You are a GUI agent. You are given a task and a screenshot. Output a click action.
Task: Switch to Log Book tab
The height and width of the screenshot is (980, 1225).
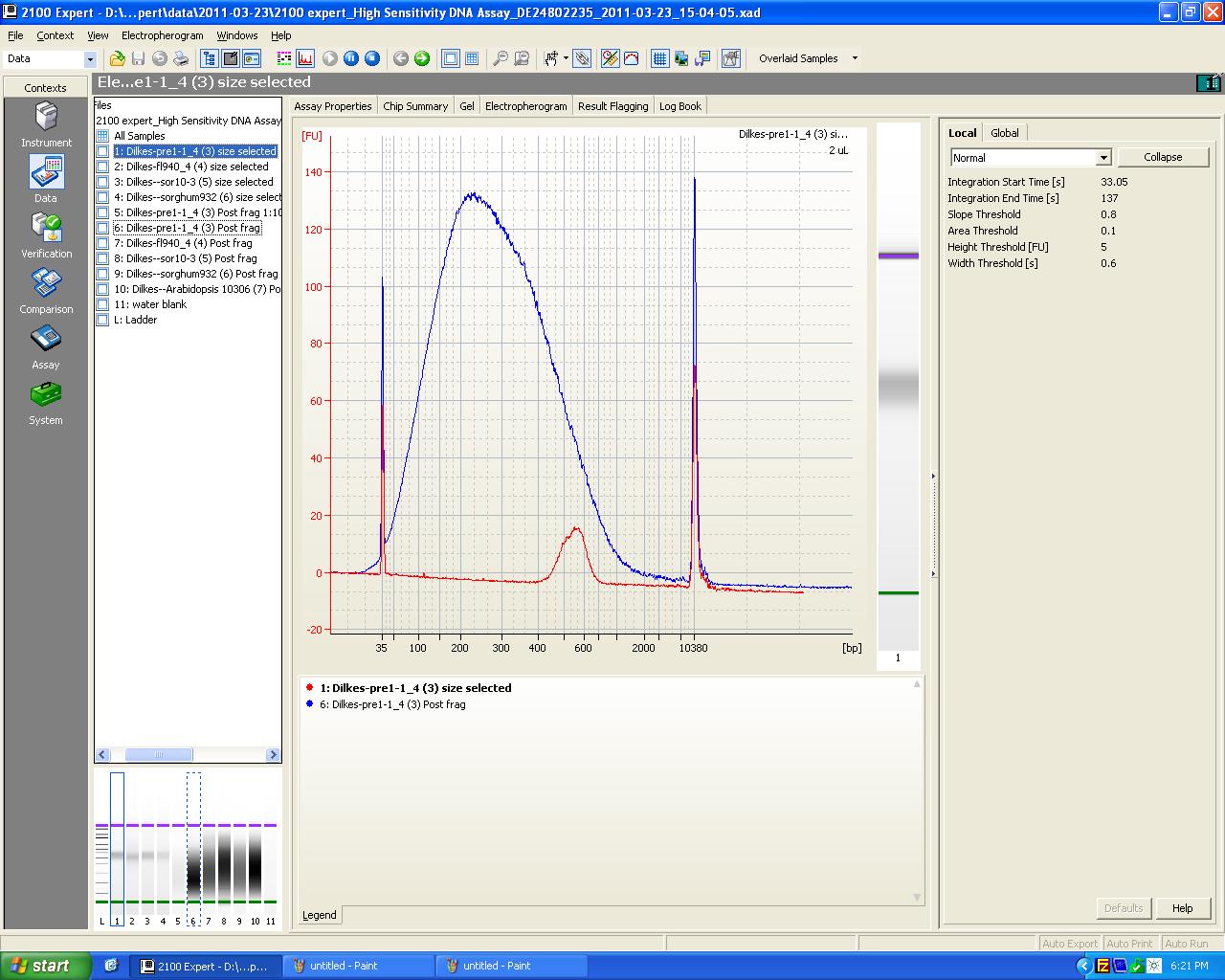click(680, 106)
